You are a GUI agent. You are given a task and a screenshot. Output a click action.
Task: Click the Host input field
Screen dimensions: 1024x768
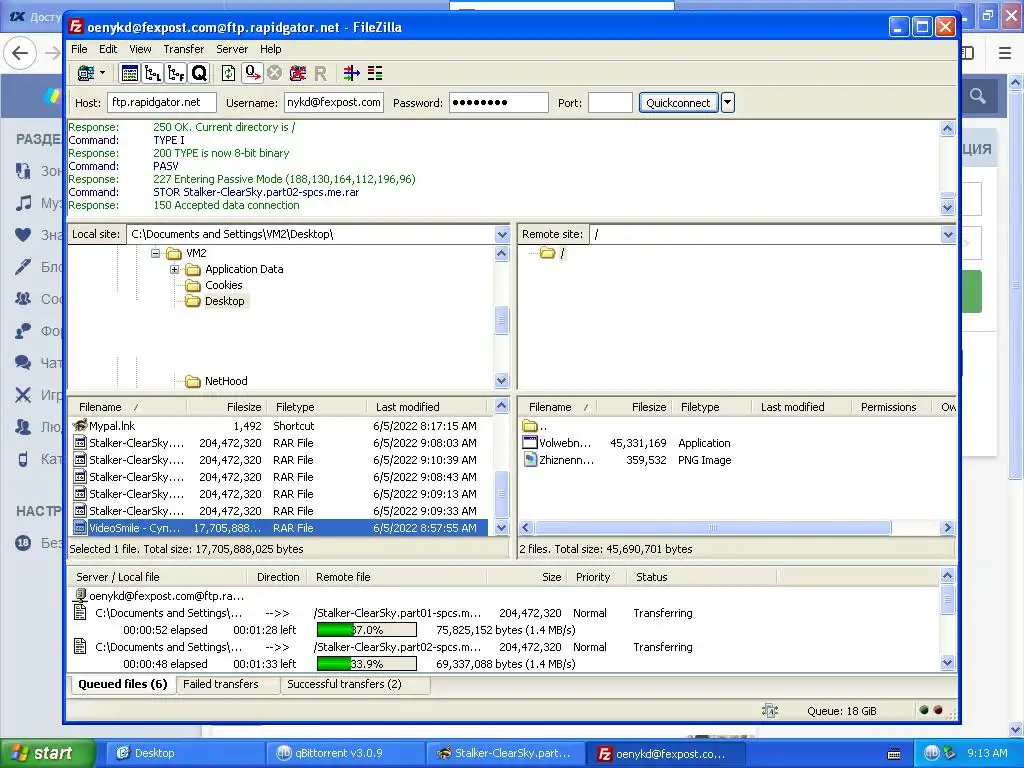click(161, 103)
